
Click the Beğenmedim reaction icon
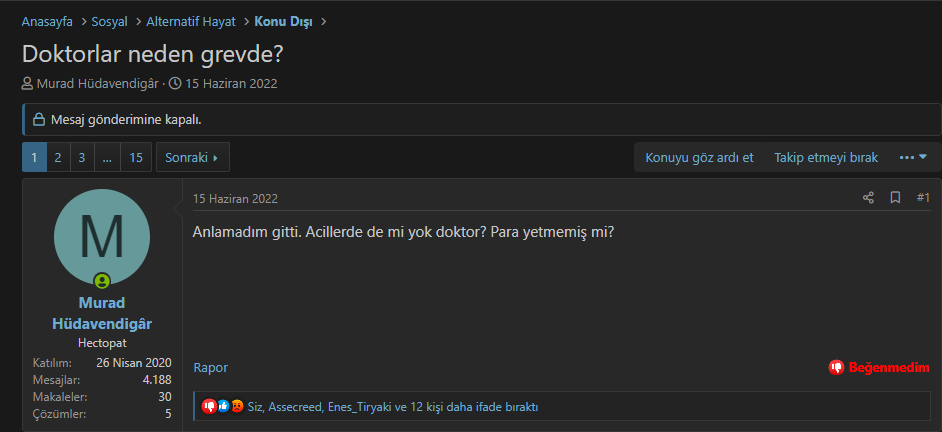(836, 368)
